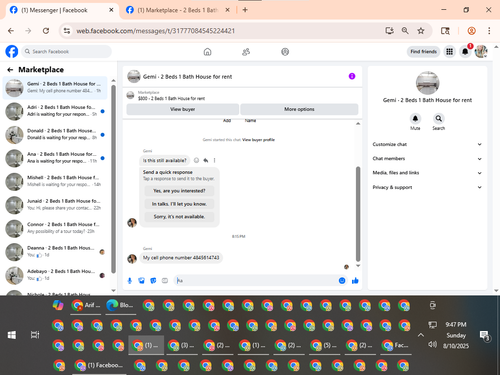Image resolution: width=500 pixels, height=375 pixels.
Task: Click the Find friends button
Action: (x=423, y=52)
